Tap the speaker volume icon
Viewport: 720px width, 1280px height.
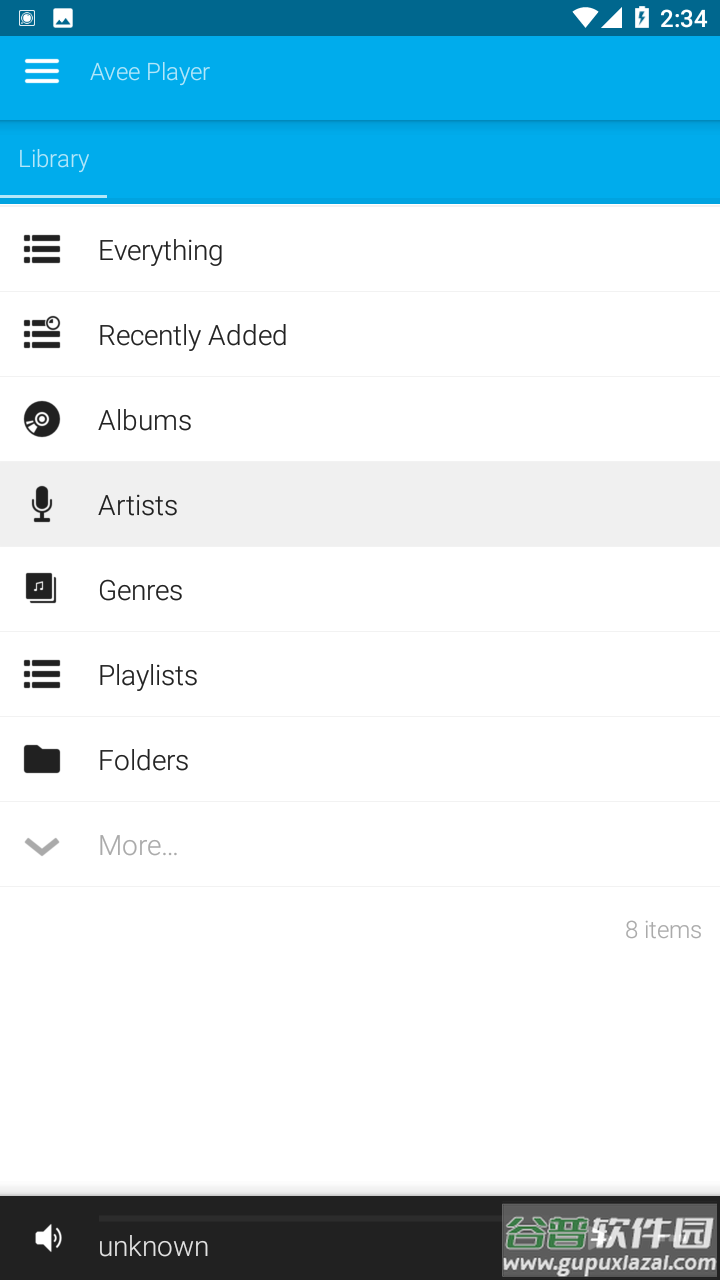tap(48, 1239)
